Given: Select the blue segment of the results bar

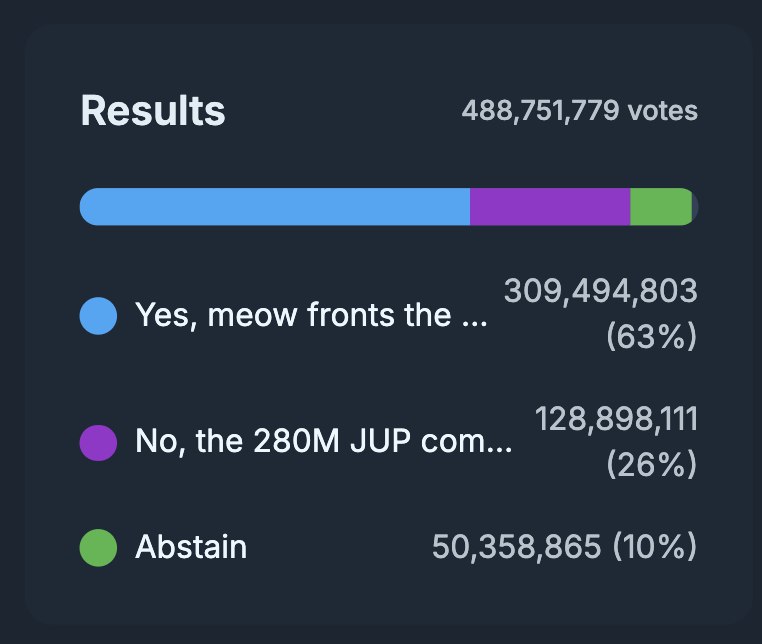Looking at the screenshot, I should click(x=275, y=207).
